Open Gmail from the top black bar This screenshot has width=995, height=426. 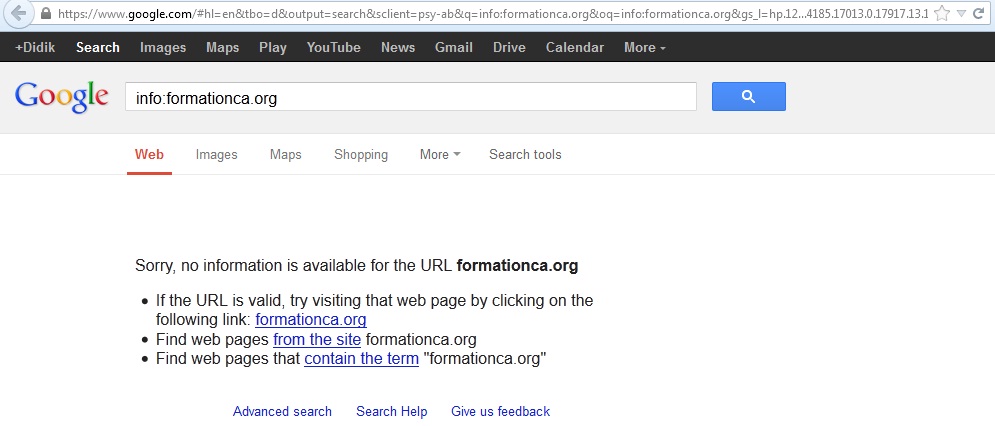[x=454, y=47]
